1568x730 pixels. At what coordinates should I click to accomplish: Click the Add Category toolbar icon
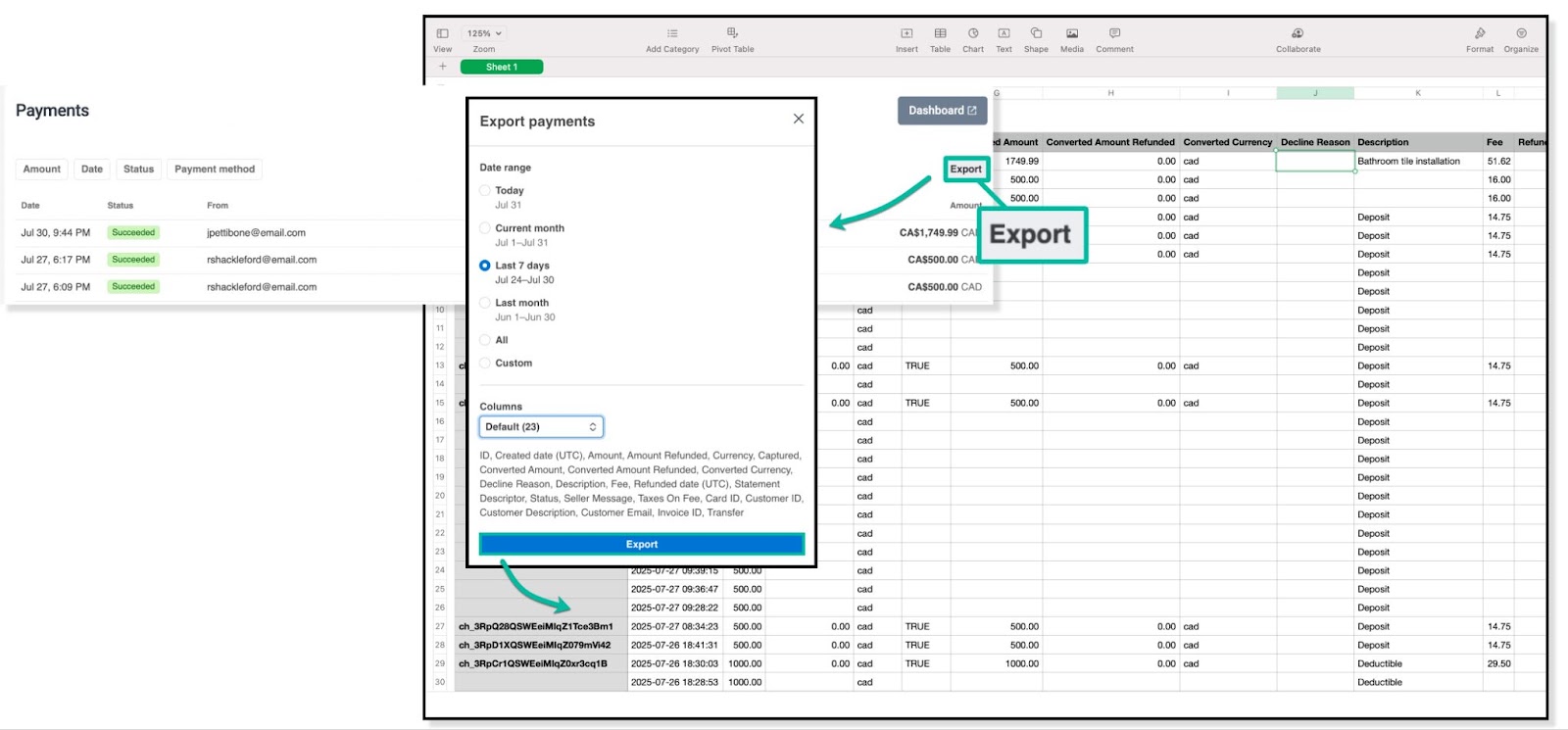click(672, 33)
